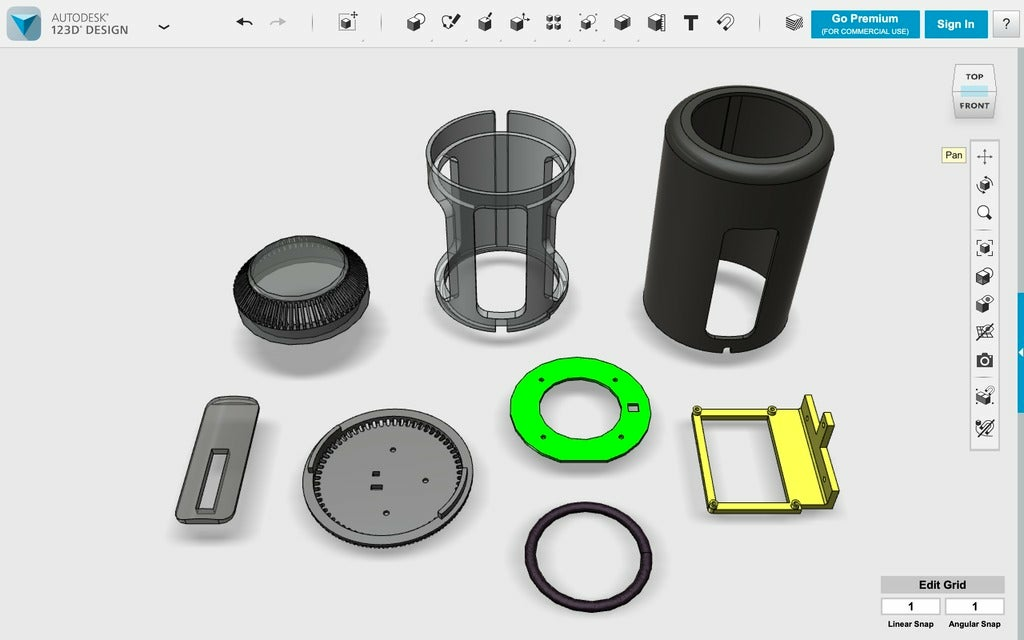
Task: Toggle snapping with the cube and magnet icon
Action: pyautogui.click(x=985, y=396)
